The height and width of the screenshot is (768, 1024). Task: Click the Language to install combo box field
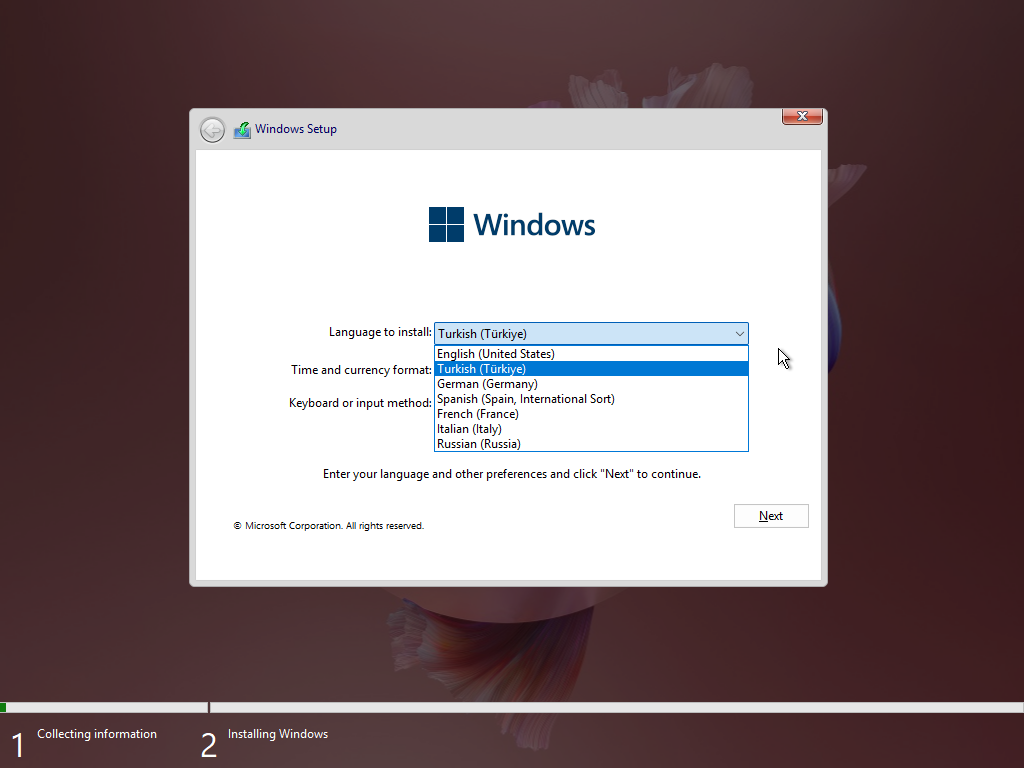591,334
